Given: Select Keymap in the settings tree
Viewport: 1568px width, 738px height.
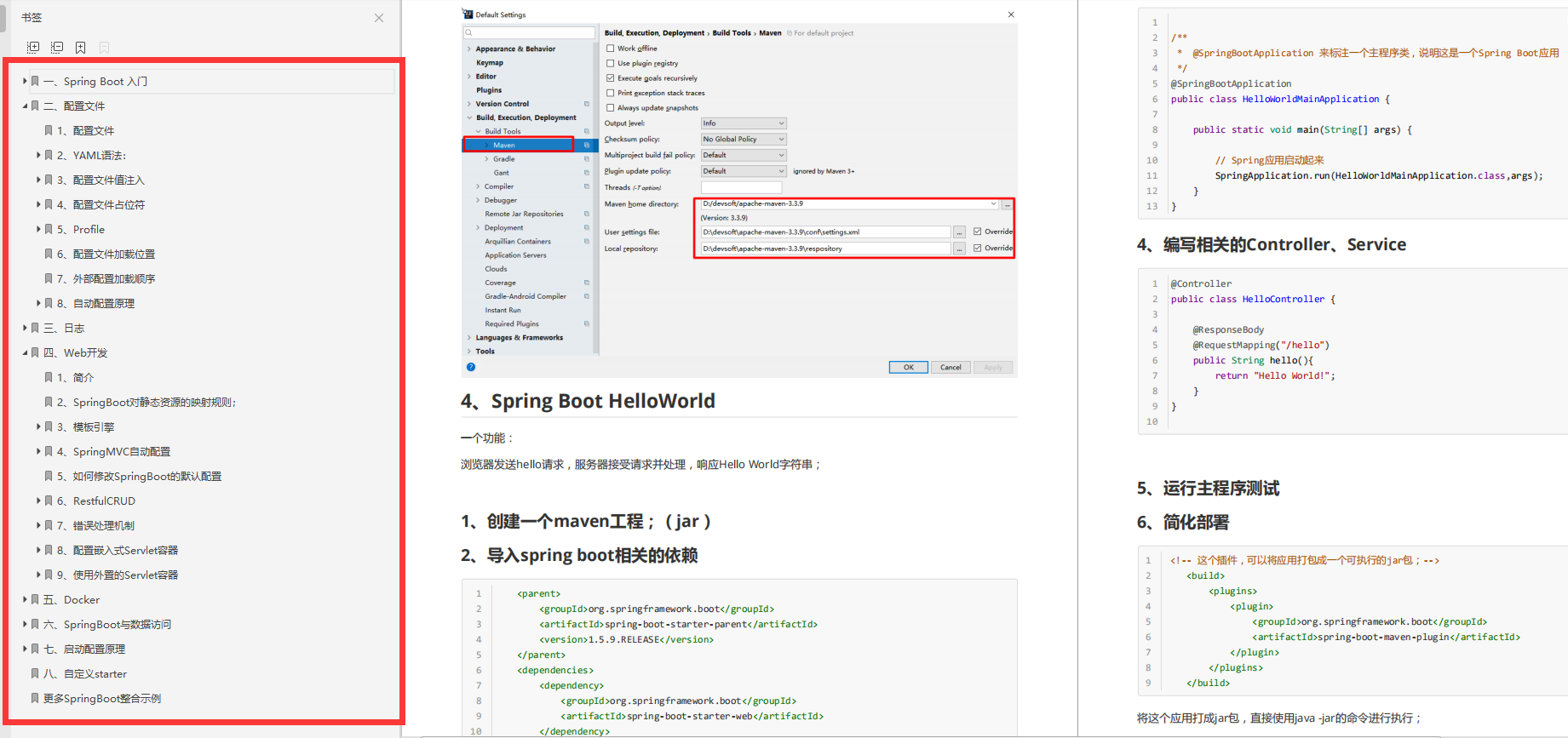Looking at the screenshot, I should point(490,63).
